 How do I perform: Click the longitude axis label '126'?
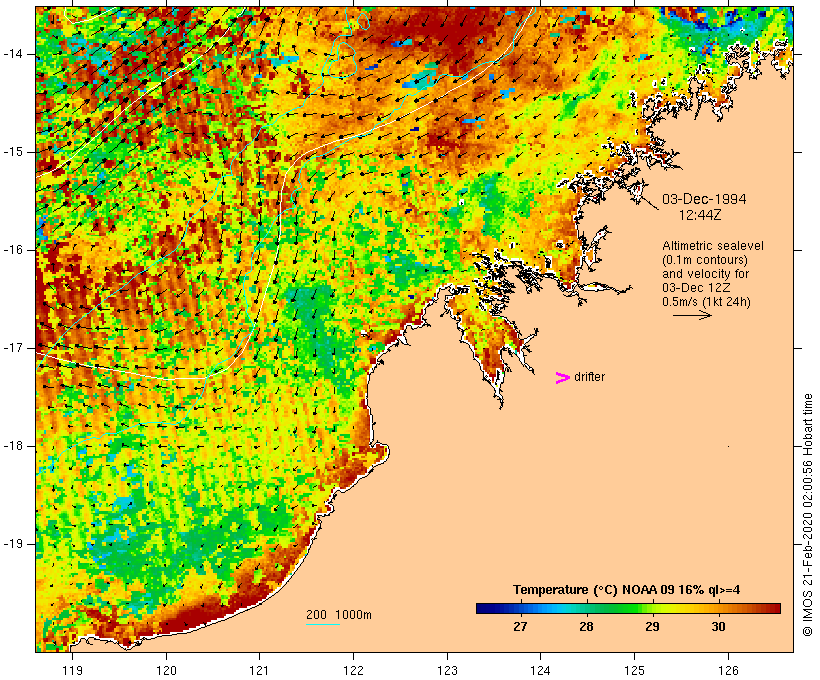[x=728, y=670]
